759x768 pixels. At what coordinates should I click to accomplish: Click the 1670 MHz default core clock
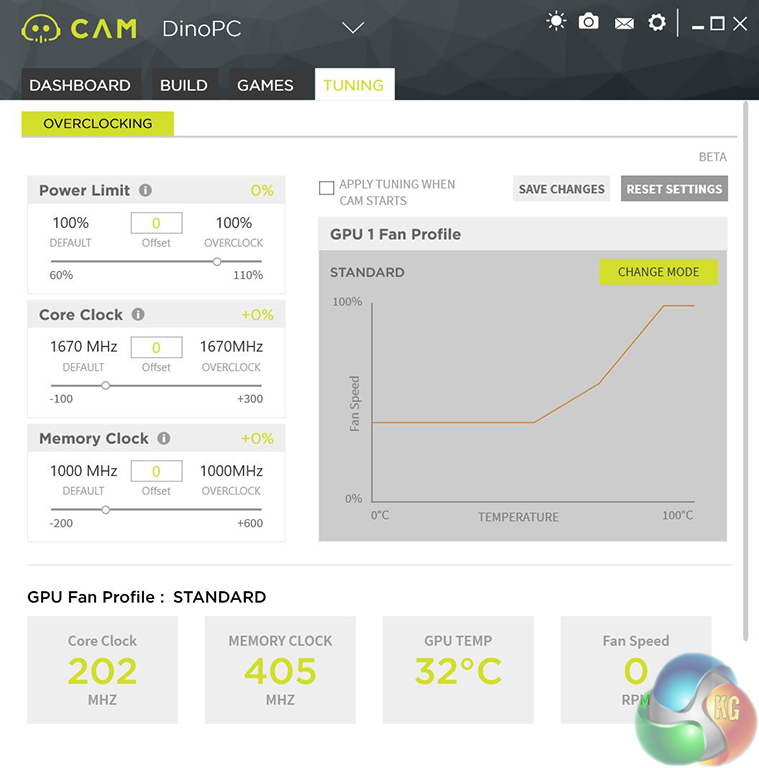84,347
